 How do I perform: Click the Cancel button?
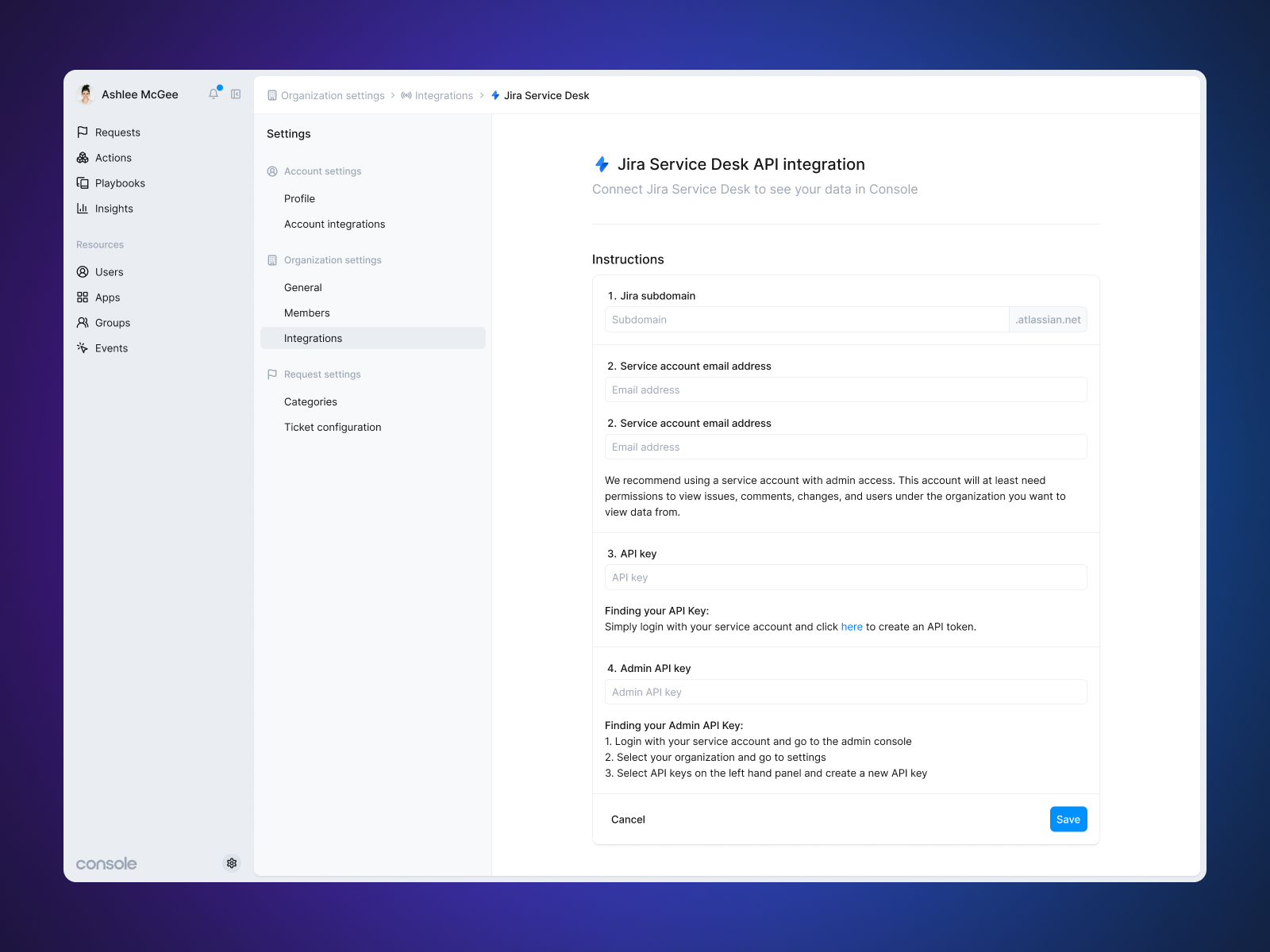pyautogui.click(x=628, y=820)
